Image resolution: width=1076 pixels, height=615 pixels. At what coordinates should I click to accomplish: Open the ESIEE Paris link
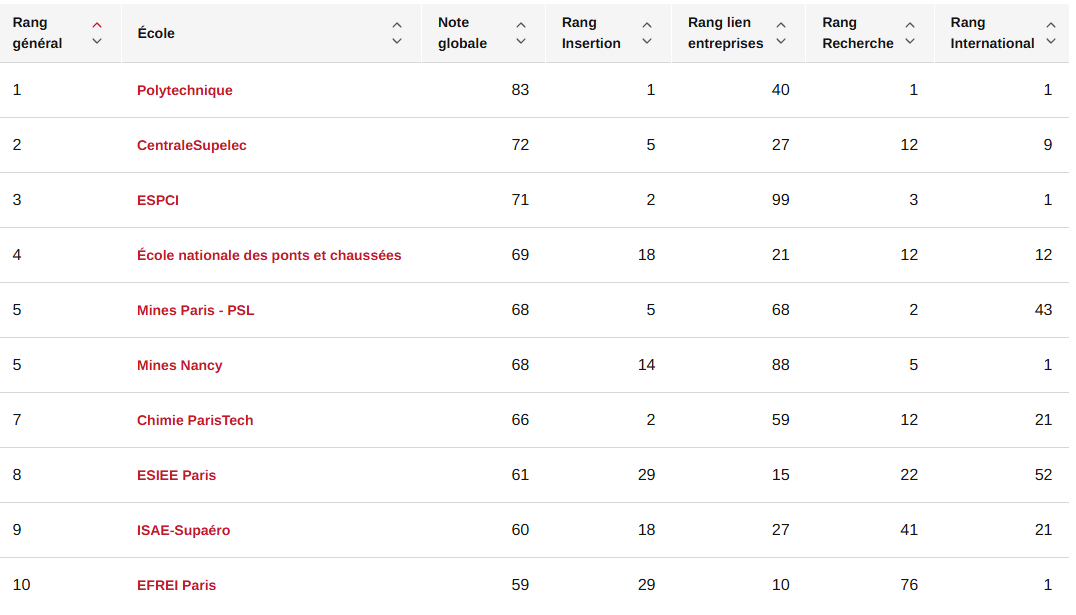tap(176, 475)
